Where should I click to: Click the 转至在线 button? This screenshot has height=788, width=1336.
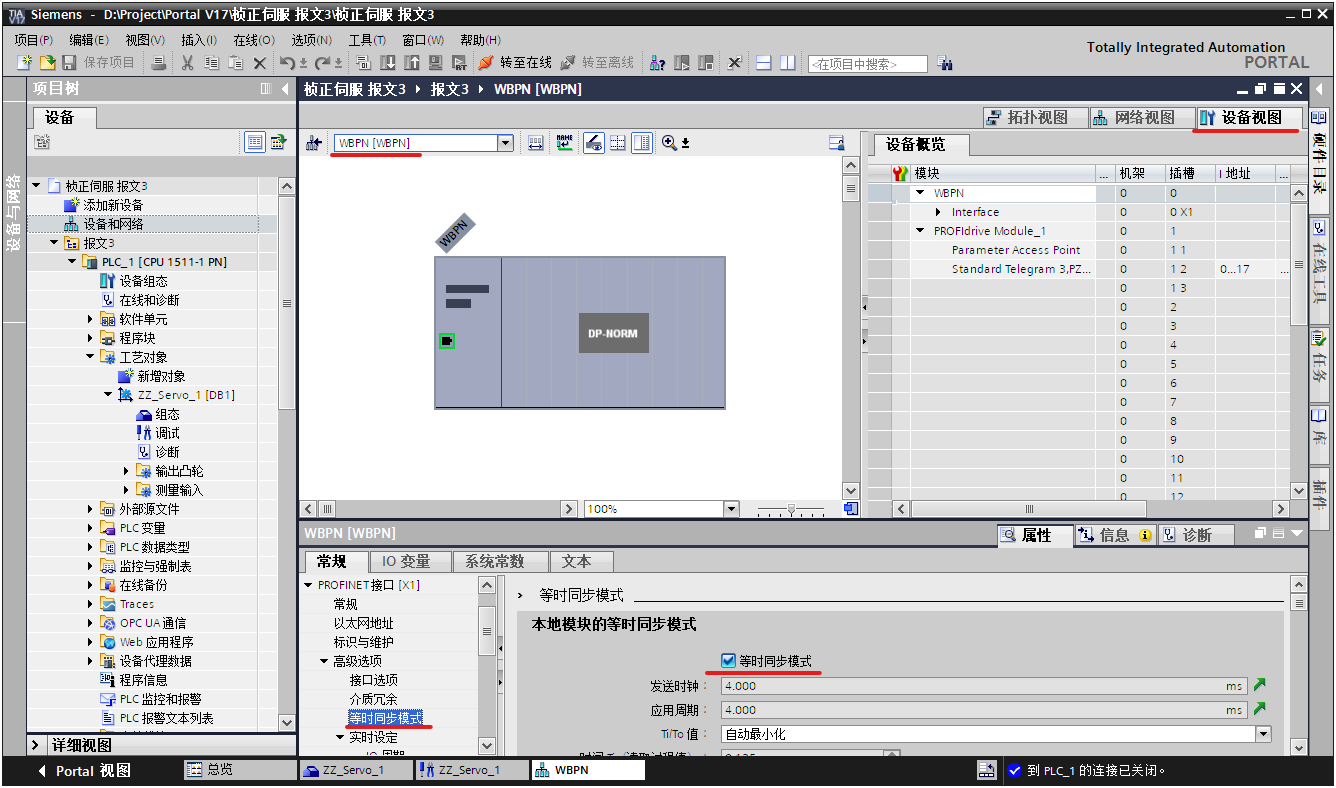[x=515, y=63]
